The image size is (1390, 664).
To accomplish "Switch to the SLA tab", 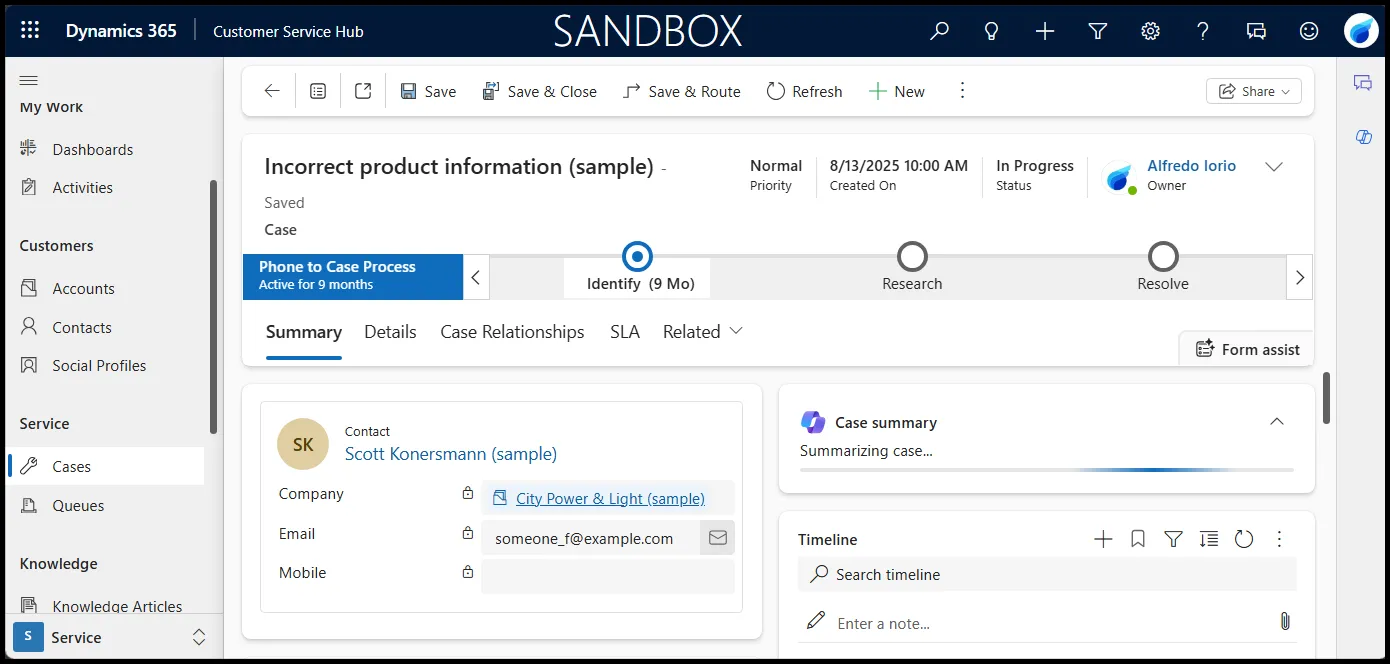I will 625,332.
